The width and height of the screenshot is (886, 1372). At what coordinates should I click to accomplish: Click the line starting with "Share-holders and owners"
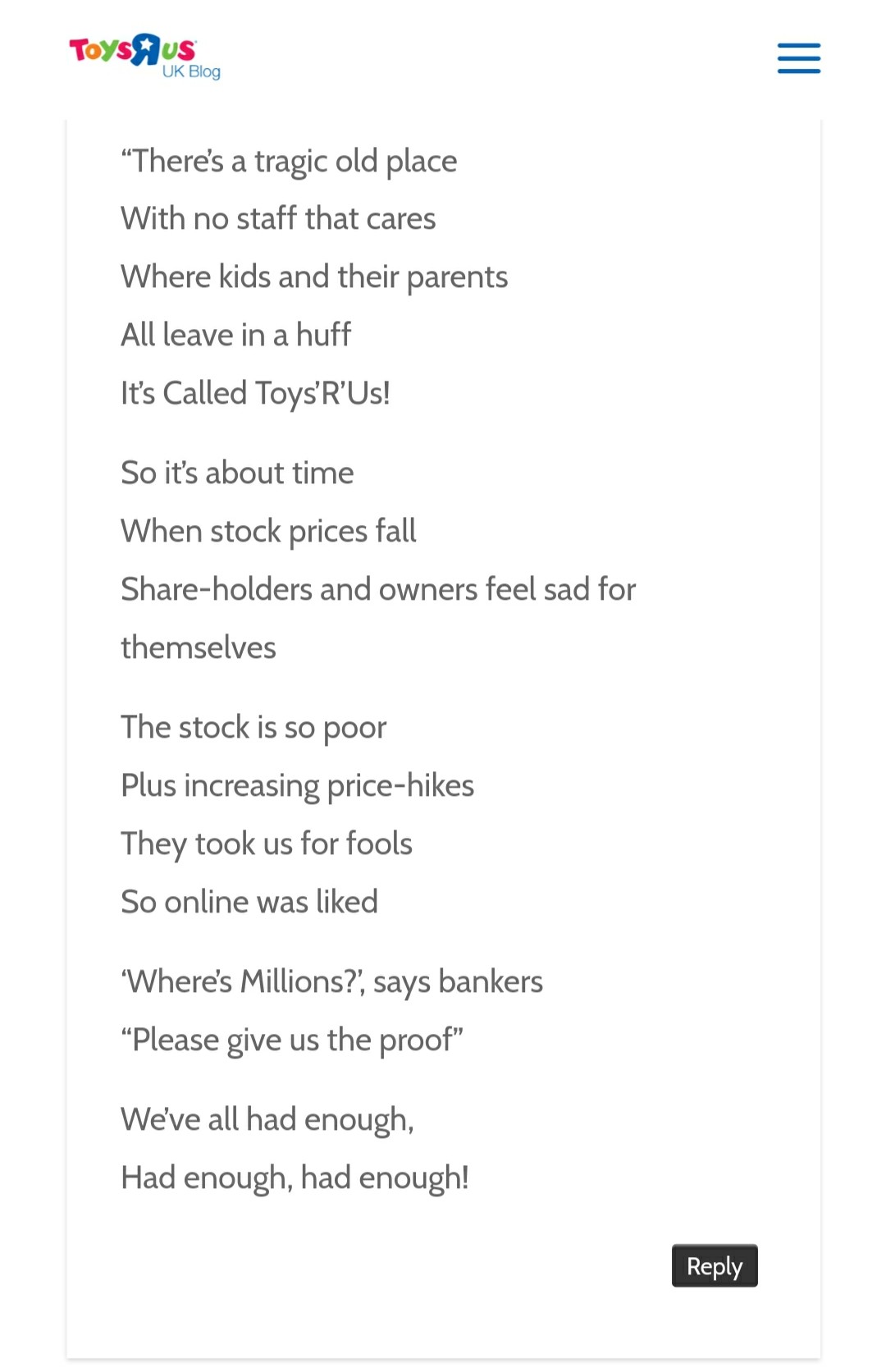(378, 589)
